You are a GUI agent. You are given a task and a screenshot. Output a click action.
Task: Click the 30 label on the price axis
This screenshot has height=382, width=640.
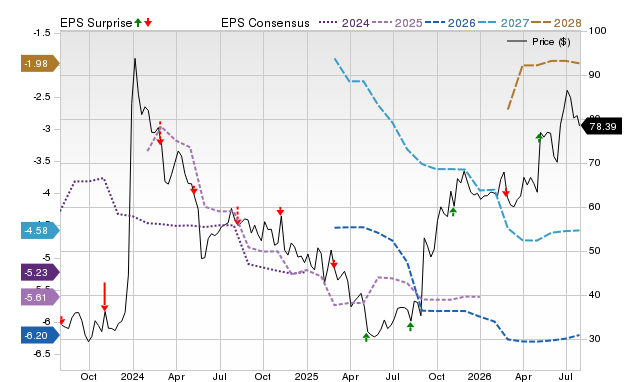point(594,339)
